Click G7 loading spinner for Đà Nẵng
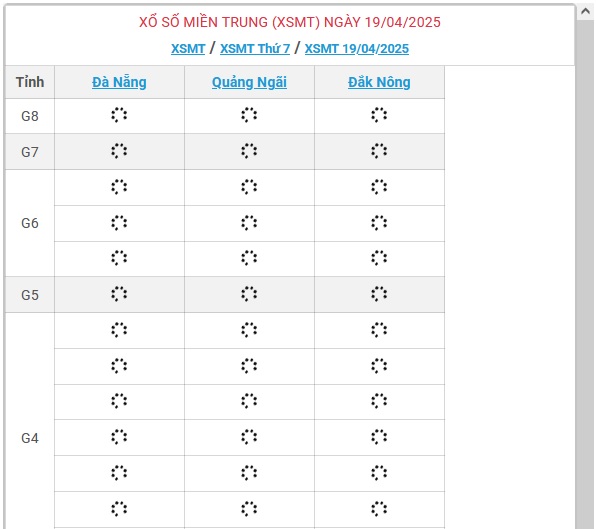The image size is (596, 529). click(x=119, y=151)
